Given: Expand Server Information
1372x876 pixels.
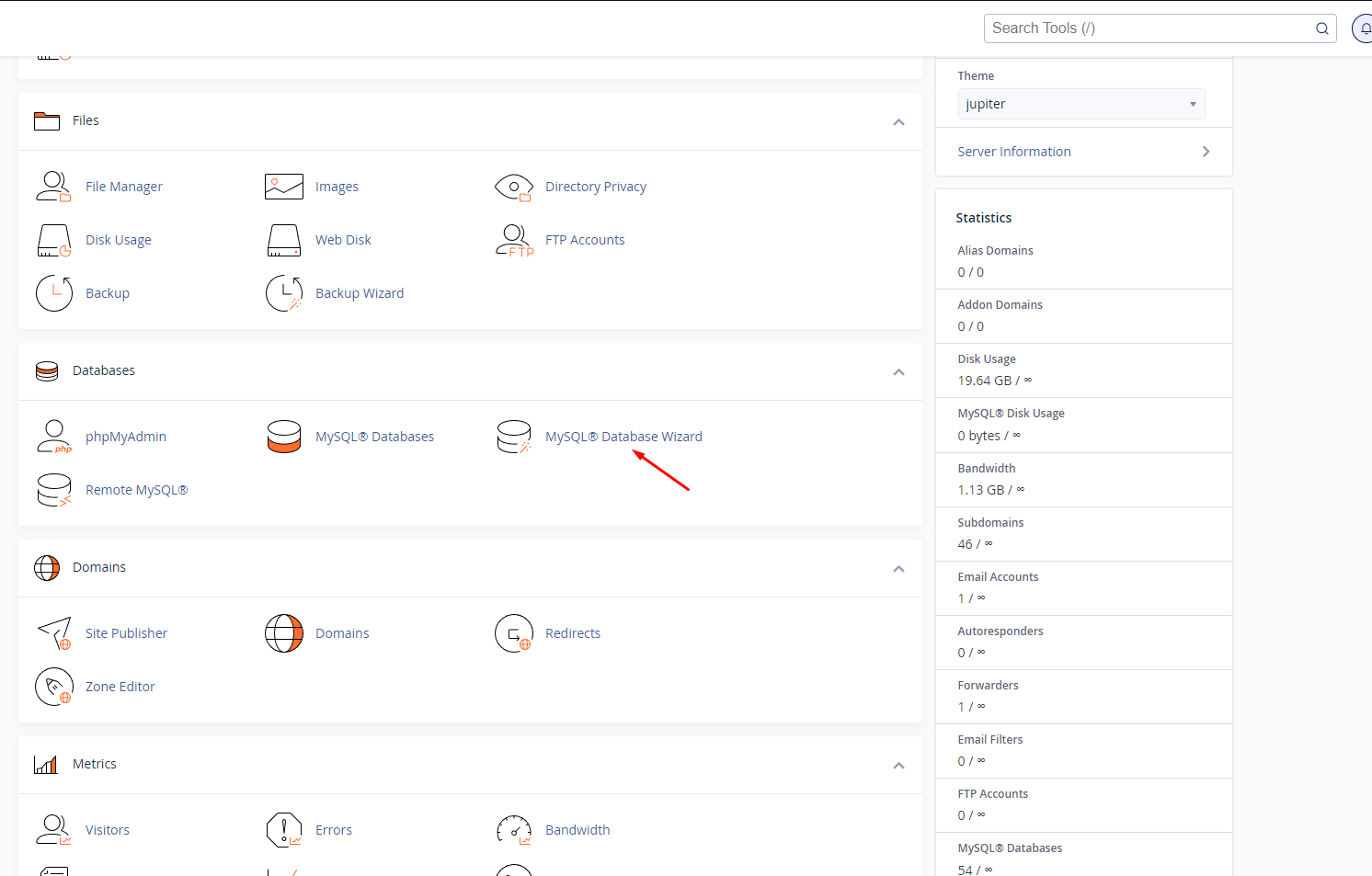Looking at the screenshot, I should pos(1083,152).
